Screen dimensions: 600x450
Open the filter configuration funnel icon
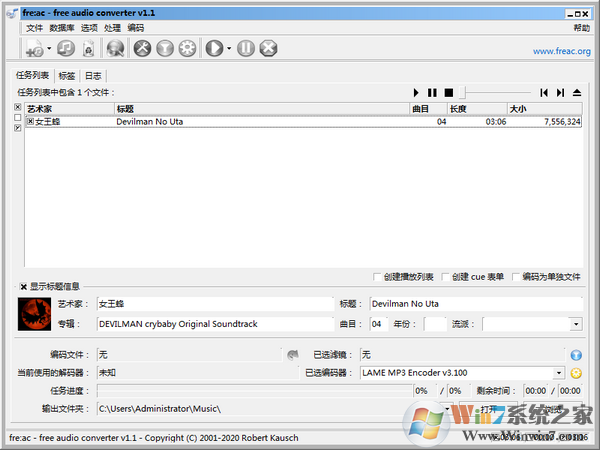pyautogui.click(x=164, y=48)
